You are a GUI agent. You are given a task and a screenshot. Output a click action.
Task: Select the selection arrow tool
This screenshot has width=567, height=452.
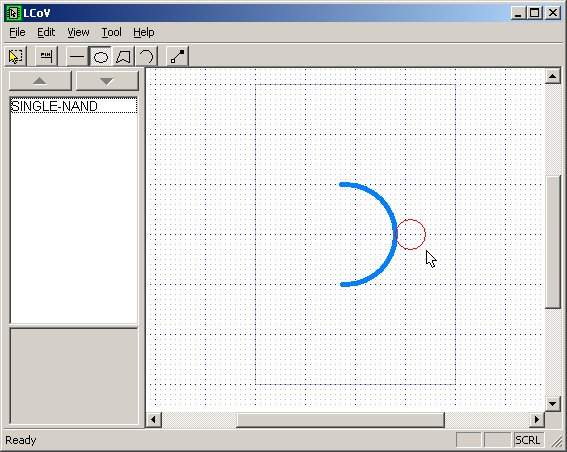point(16,56)
